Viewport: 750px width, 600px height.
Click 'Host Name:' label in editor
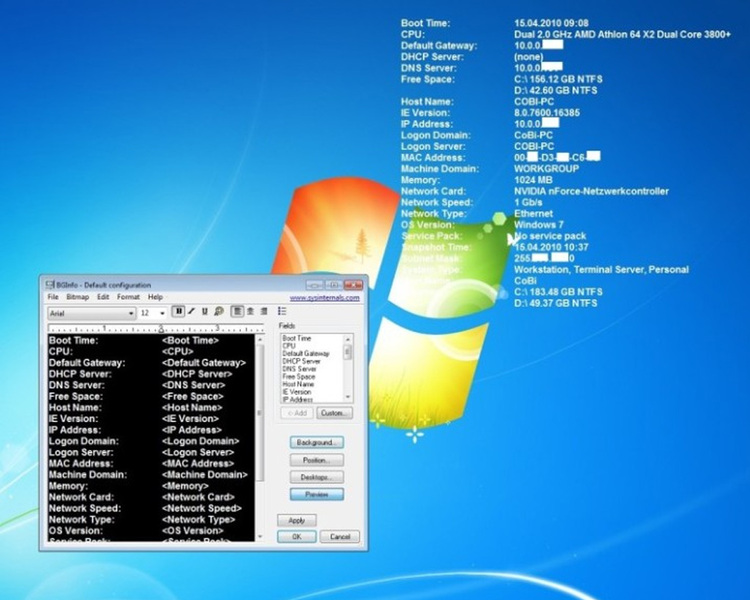click(x=75, y=408)
